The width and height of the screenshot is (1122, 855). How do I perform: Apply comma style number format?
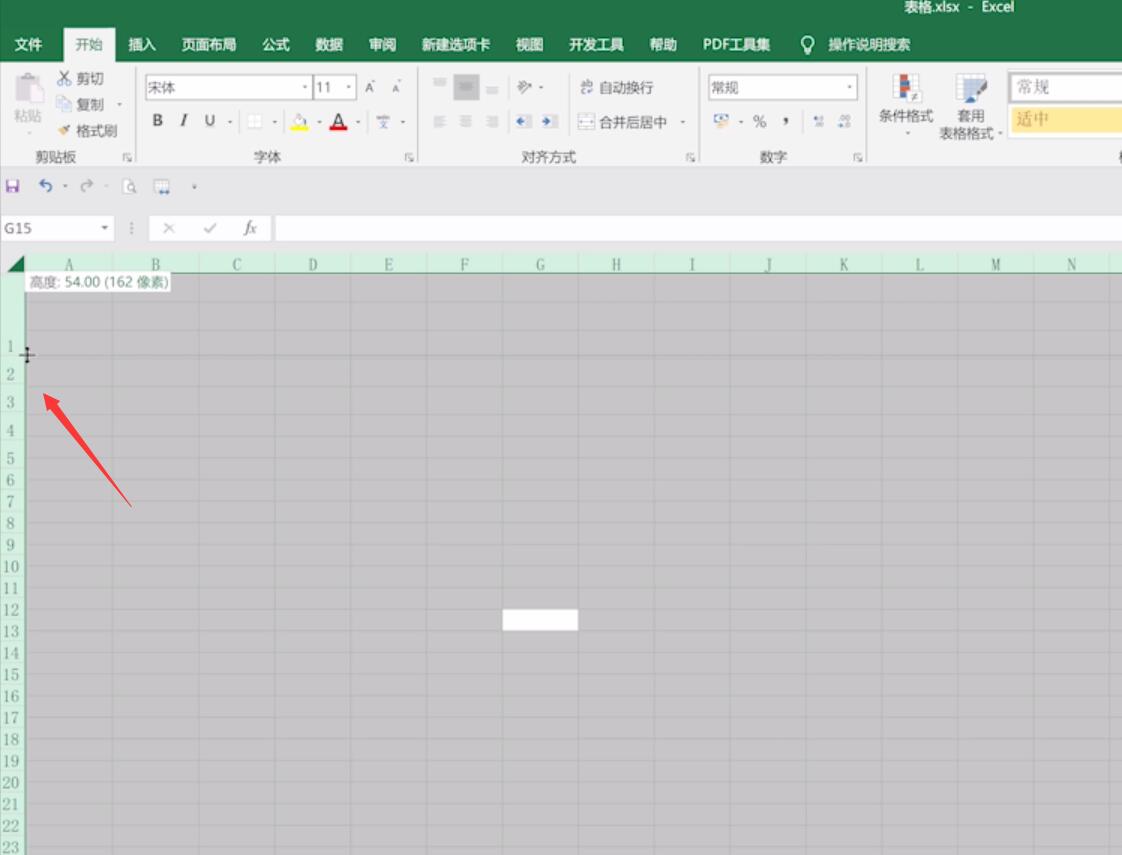tap(786, 122)
